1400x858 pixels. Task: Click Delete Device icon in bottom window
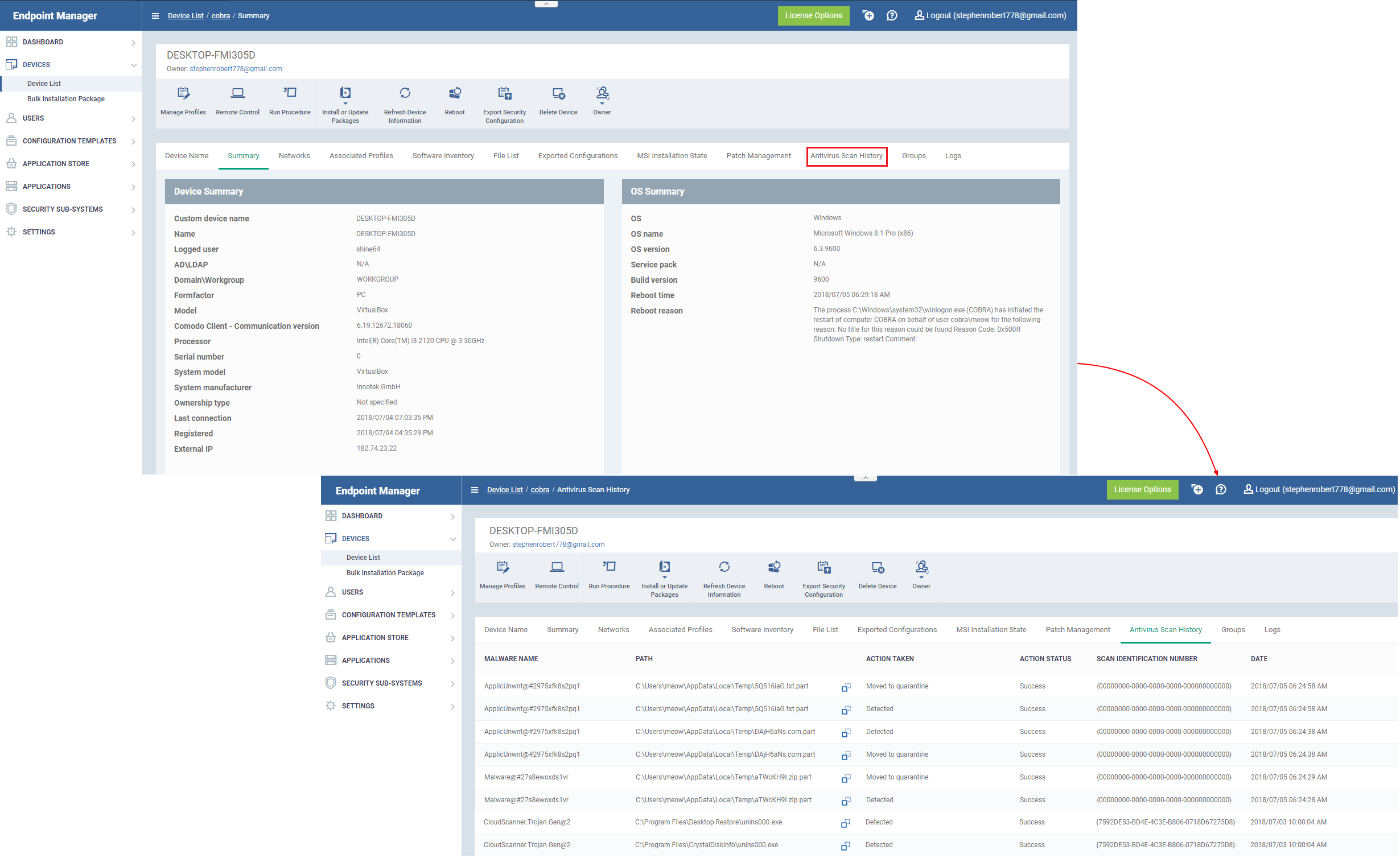click(878, 567)
